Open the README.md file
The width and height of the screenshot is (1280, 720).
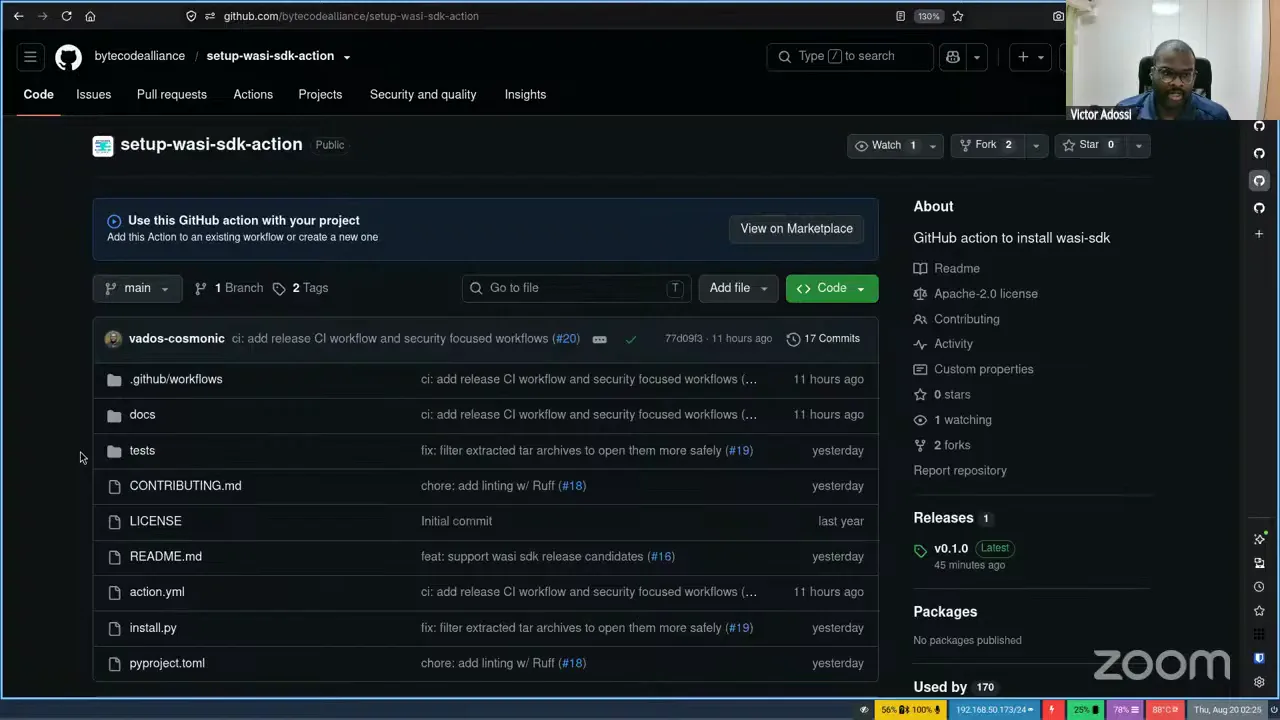(165, 557)
